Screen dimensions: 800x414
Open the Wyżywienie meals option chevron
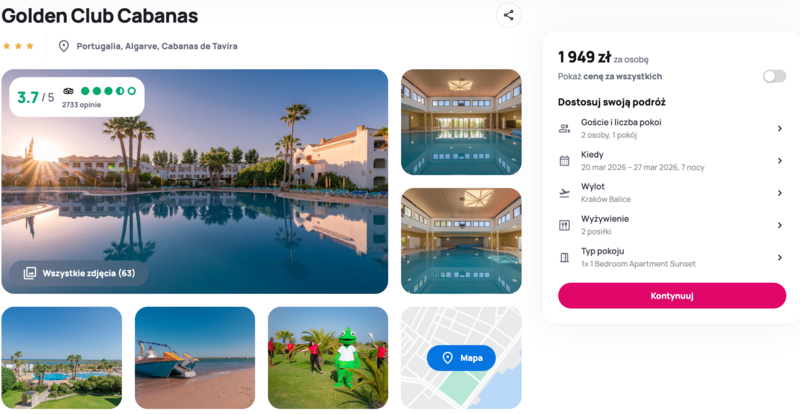point(780,225)
